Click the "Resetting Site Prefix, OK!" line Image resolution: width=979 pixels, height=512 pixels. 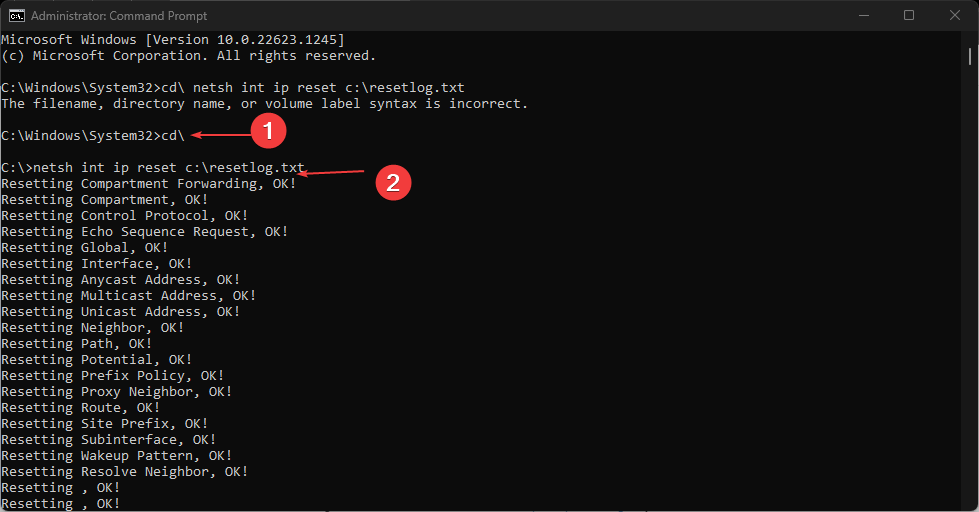coord(104,423)
